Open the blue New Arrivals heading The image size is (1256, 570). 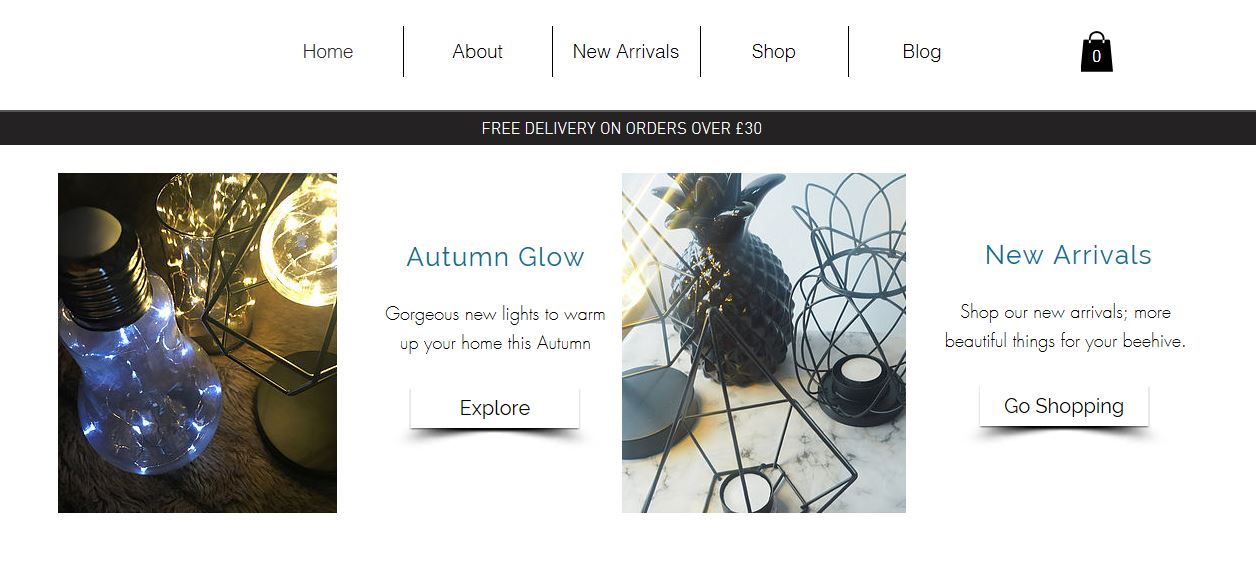click(x=1068, y=255)
